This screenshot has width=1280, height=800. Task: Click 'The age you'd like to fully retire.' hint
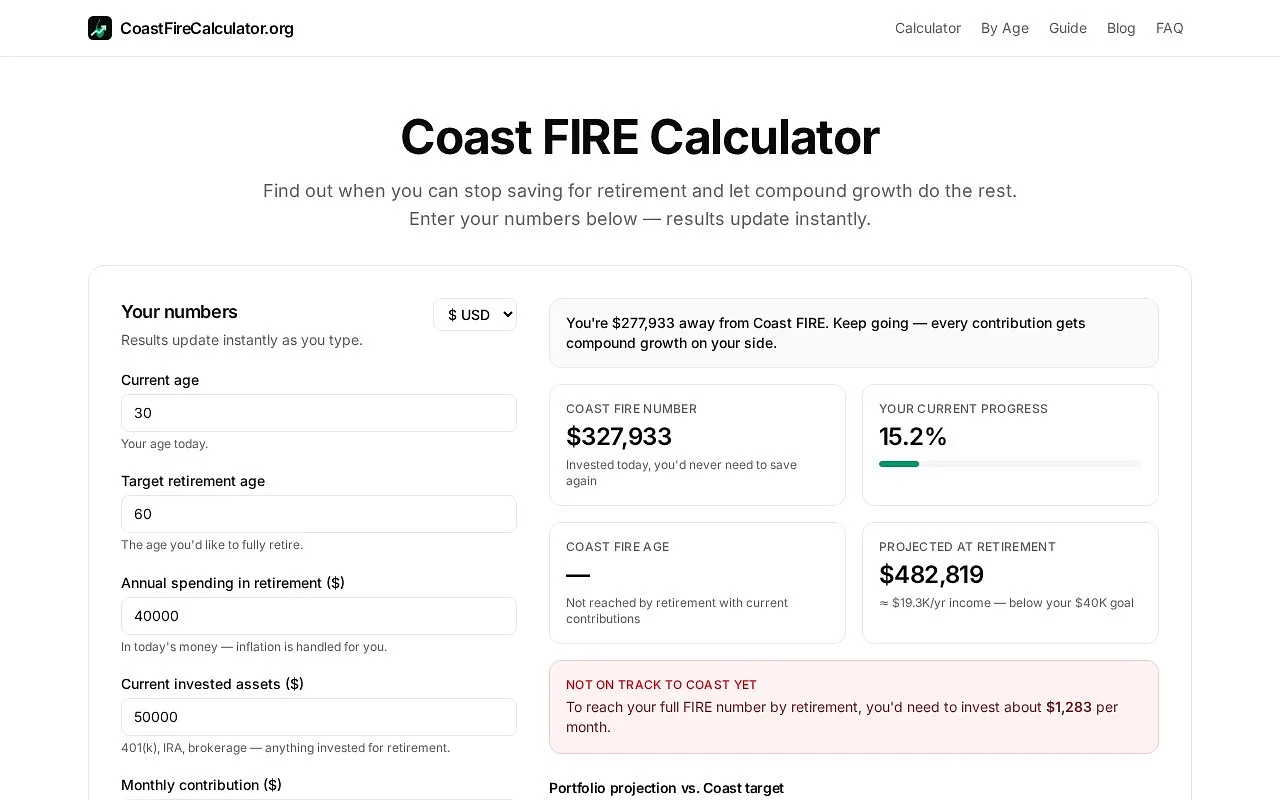pyautogui.click(x=212, y=545)
